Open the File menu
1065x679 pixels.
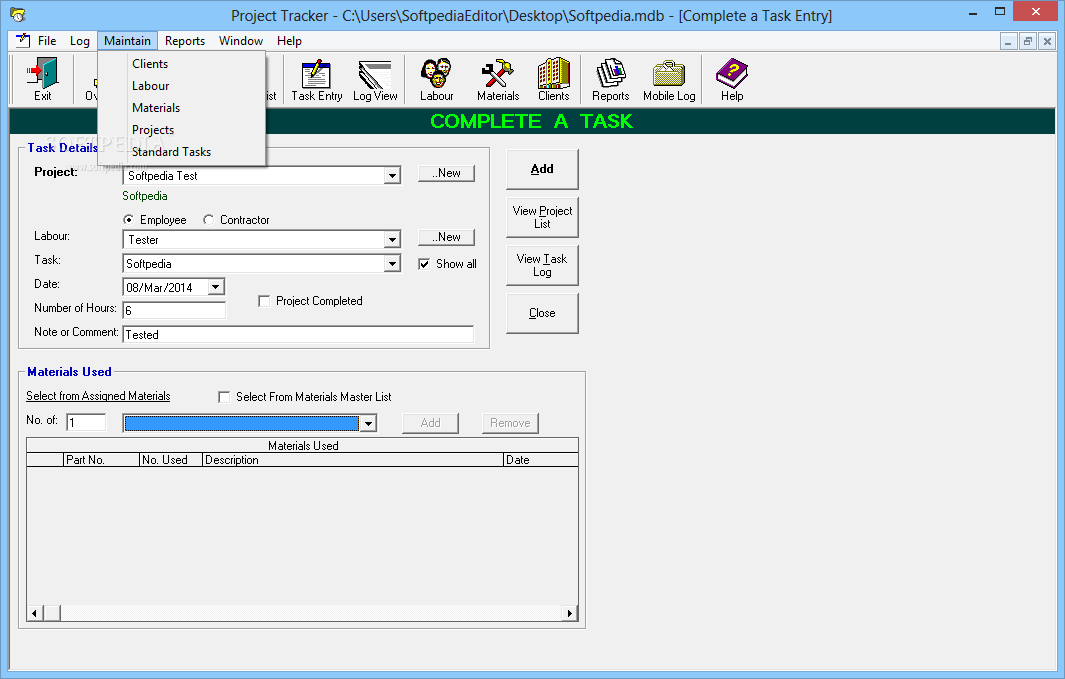click(x=47, y=41)
